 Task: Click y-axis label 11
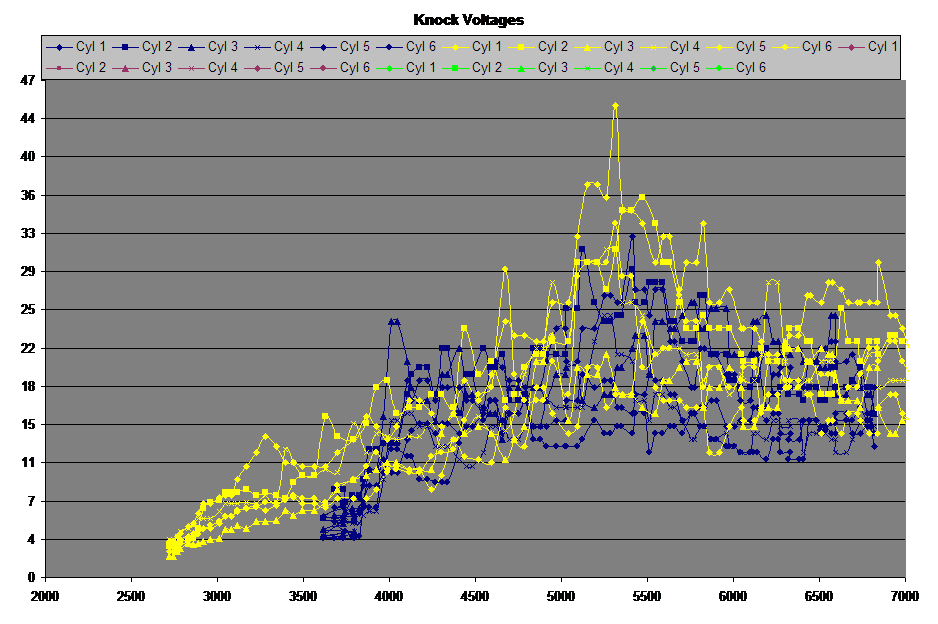coord(28,463)
